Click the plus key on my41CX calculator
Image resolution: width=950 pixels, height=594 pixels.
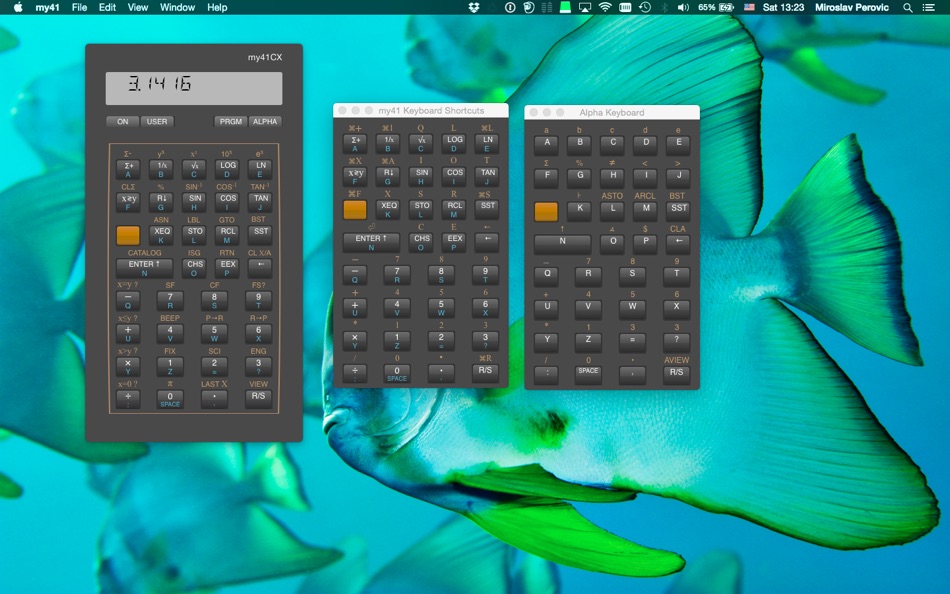[x=128, y=334]
